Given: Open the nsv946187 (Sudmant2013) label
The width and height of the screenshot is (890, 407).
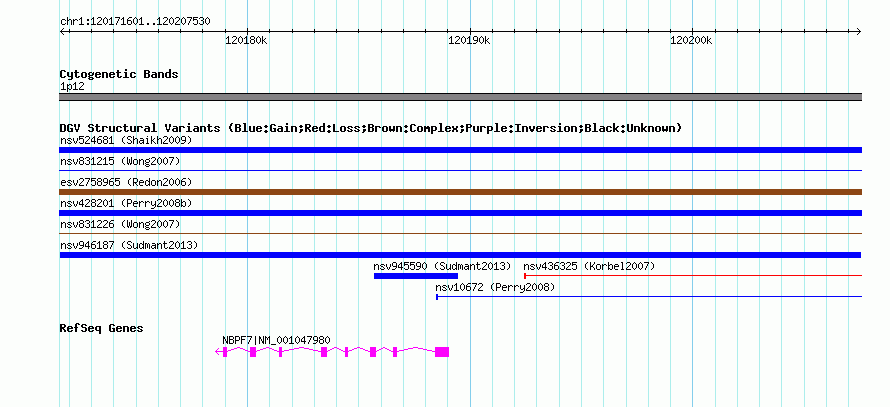Looking at the screenshot, I should [129, 245].
